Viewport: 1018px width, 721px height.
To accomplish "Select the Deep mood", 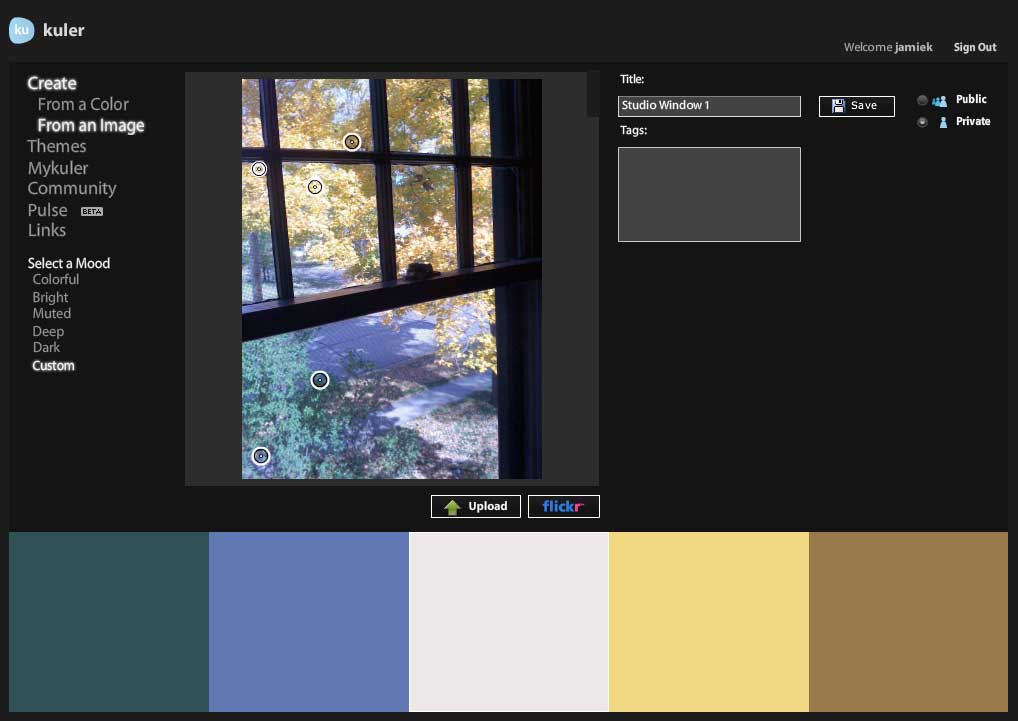I will tap(48, 332).
